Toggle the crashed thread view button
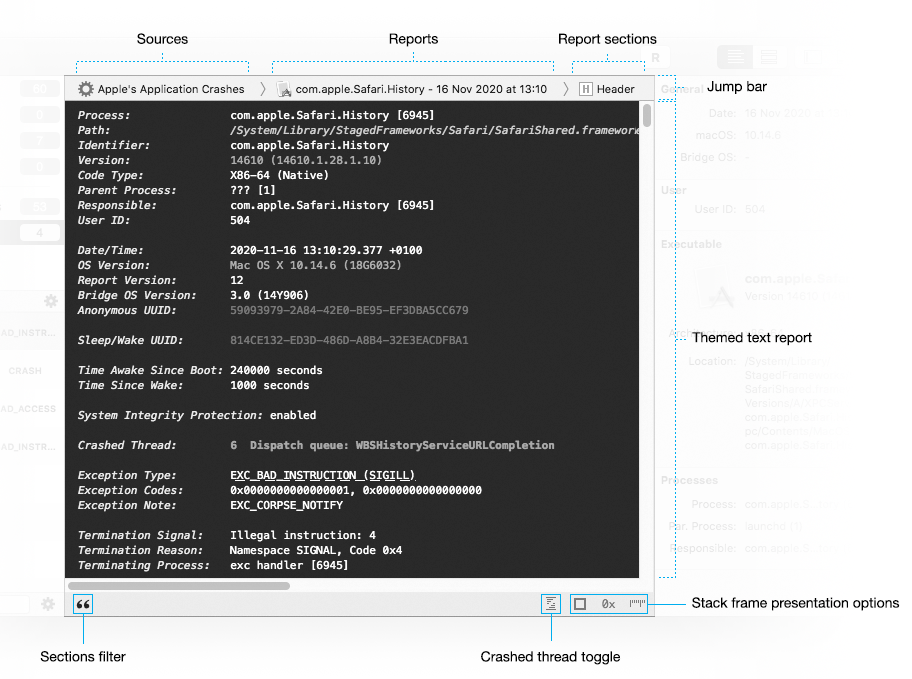The height and width of the screenshot is (679, 912). pos(550,604)
